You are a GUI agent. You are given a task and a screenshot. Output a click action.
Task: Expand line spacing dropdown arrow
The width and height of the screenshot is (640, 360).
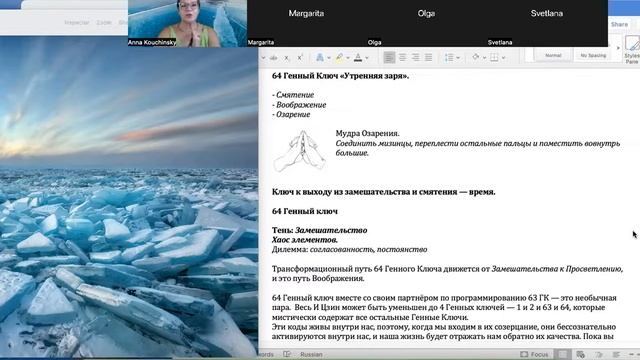tap(458, 58)
